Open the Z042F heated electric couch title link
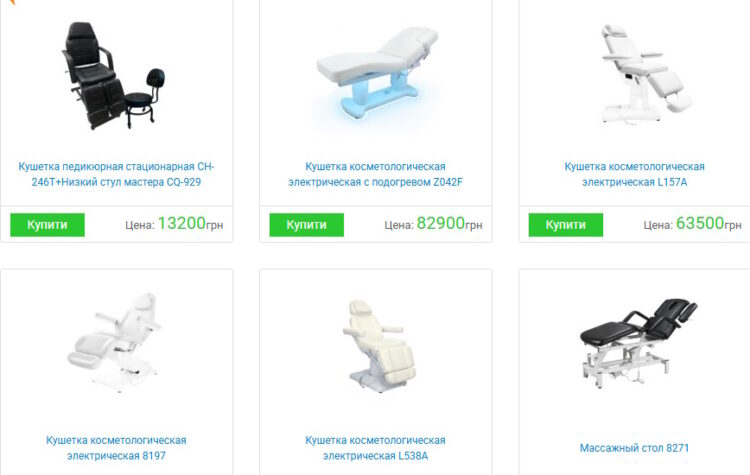 (375, 174)
